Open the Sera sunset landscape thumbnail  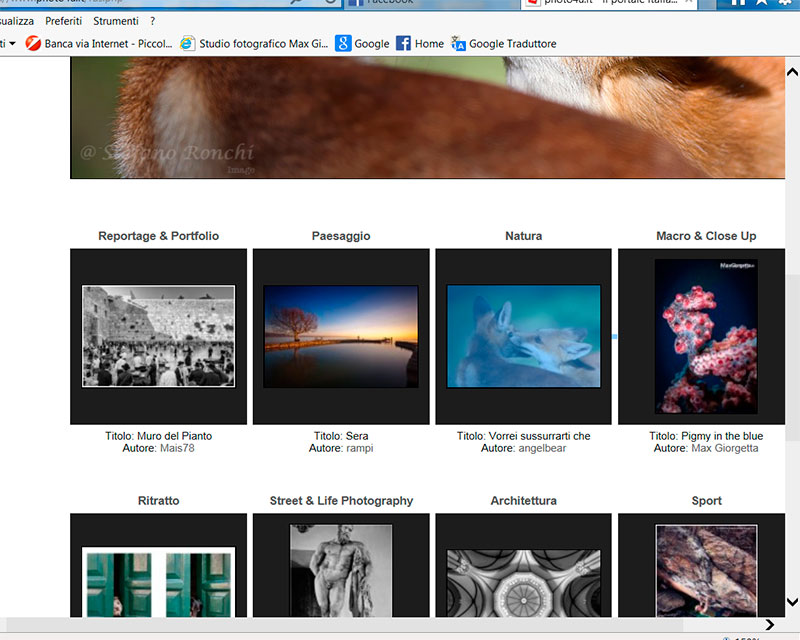(341, 336)
